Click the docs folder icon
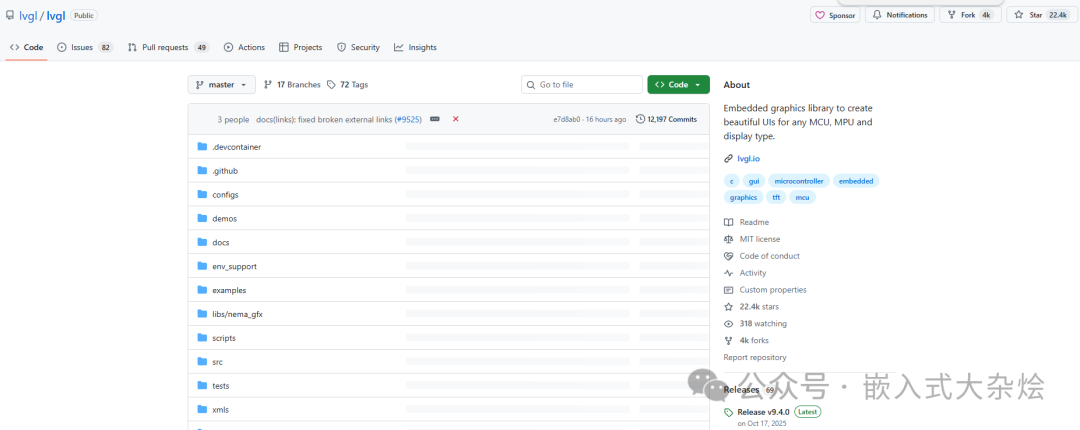Screen dimensions: 1080x430 (202, 242)
